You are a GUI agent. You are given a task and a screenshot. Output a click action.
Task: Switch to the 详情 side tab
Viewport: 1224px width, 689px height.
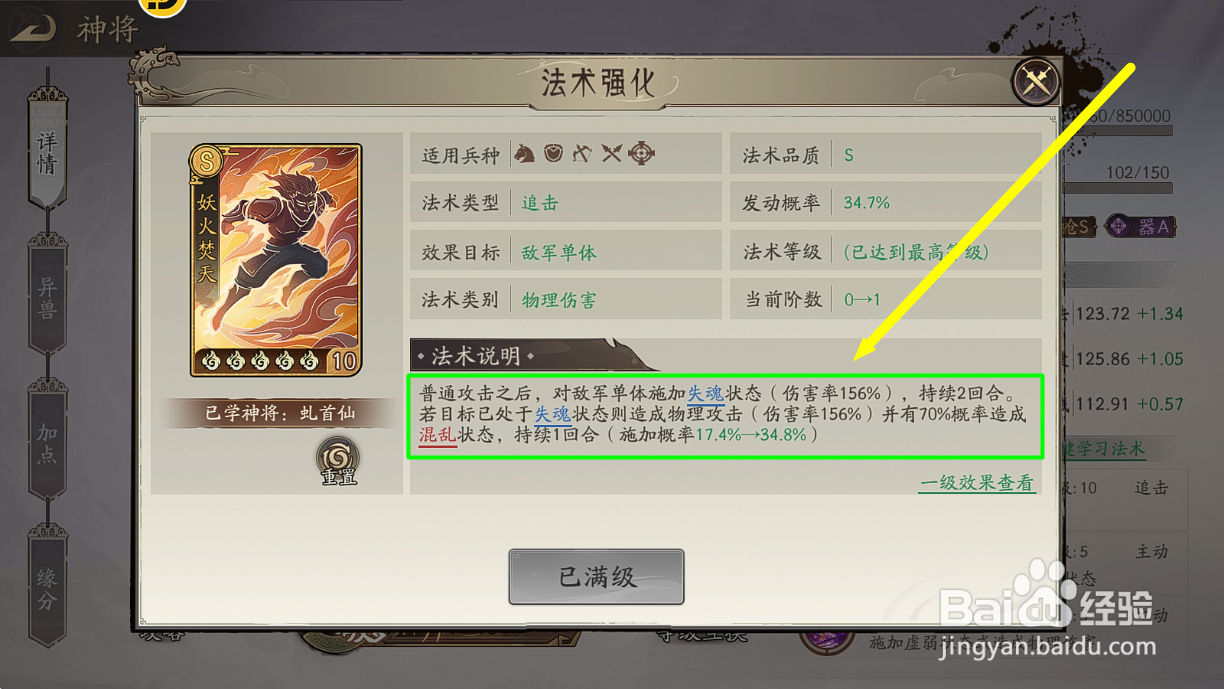(47, 150)
